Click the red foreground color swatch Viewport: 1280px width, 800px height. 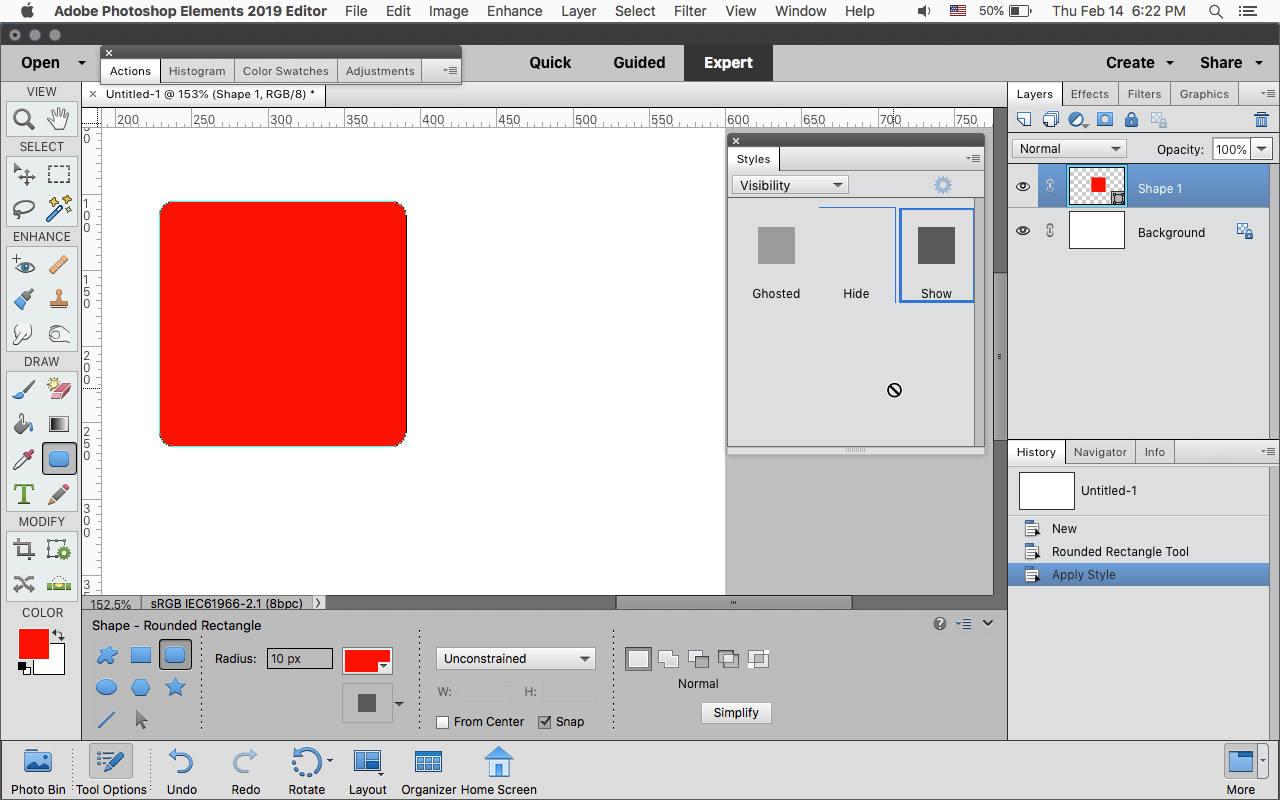tap(32, 644)
